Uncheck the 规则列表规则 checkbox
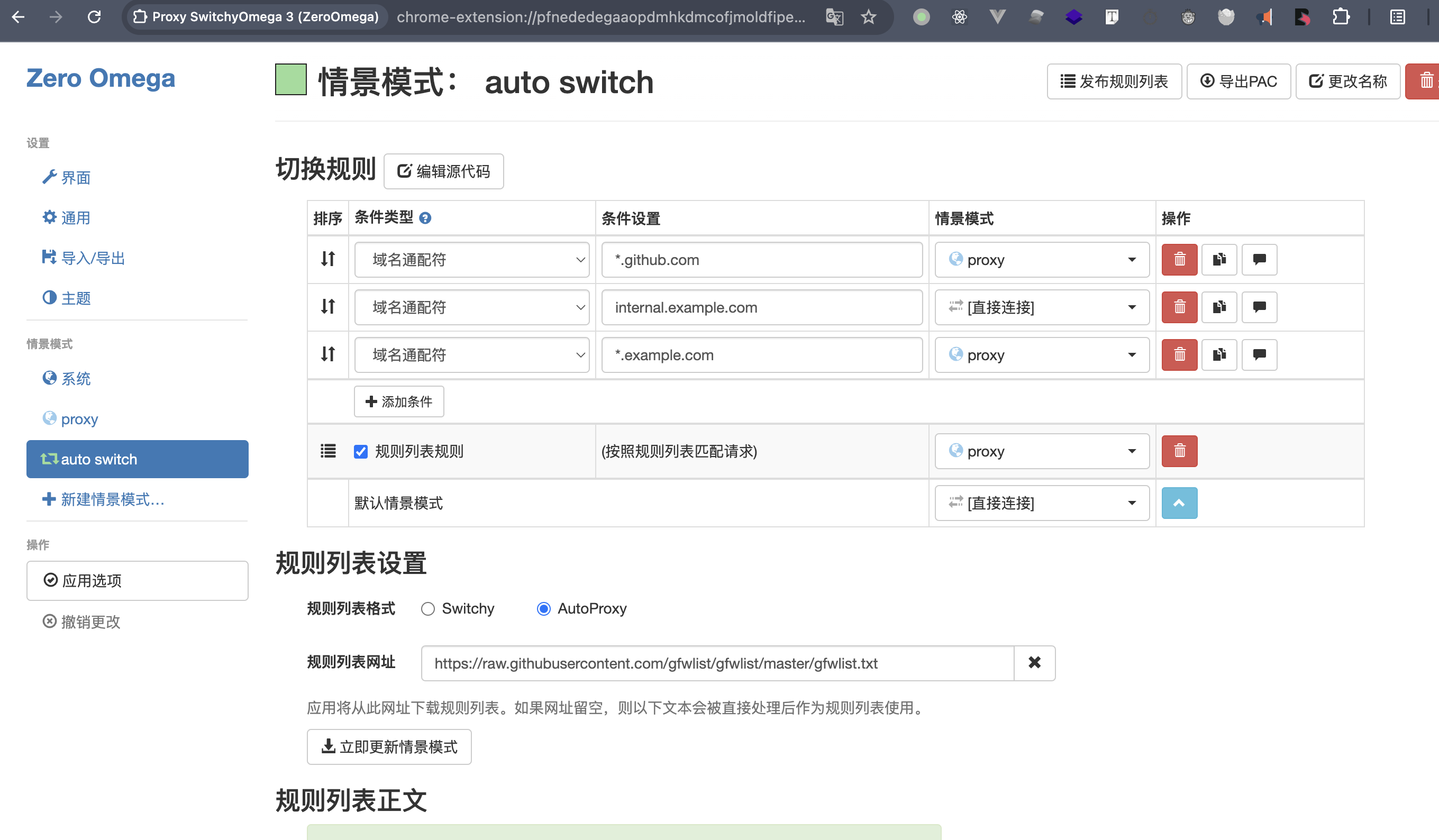Viewport: 1439px width, 840px height. (x=361, y=452)
